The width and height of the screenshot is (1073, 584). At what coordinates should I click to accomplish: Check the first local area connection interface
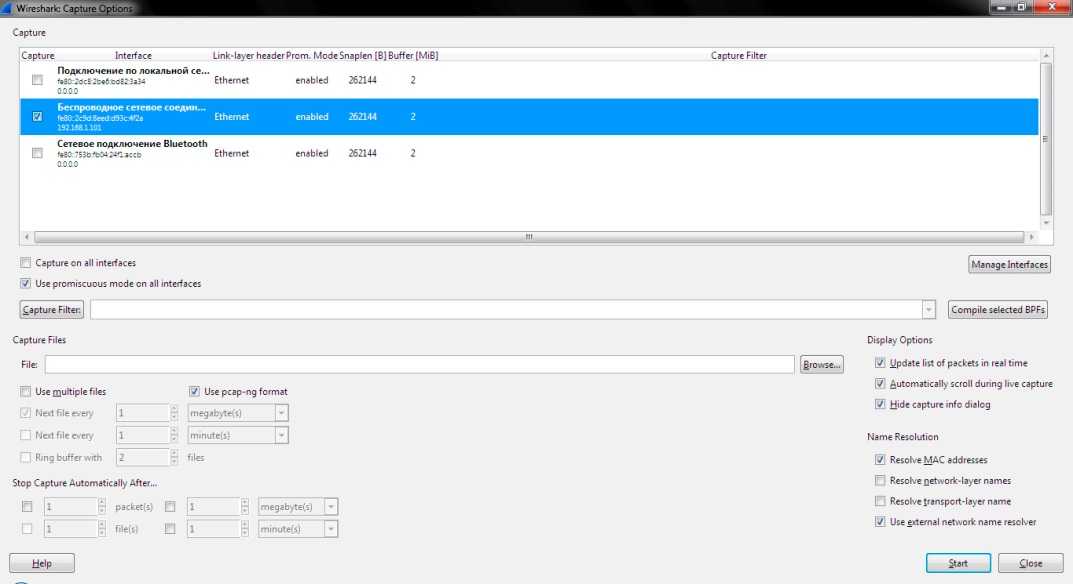(x=37, y=80)
